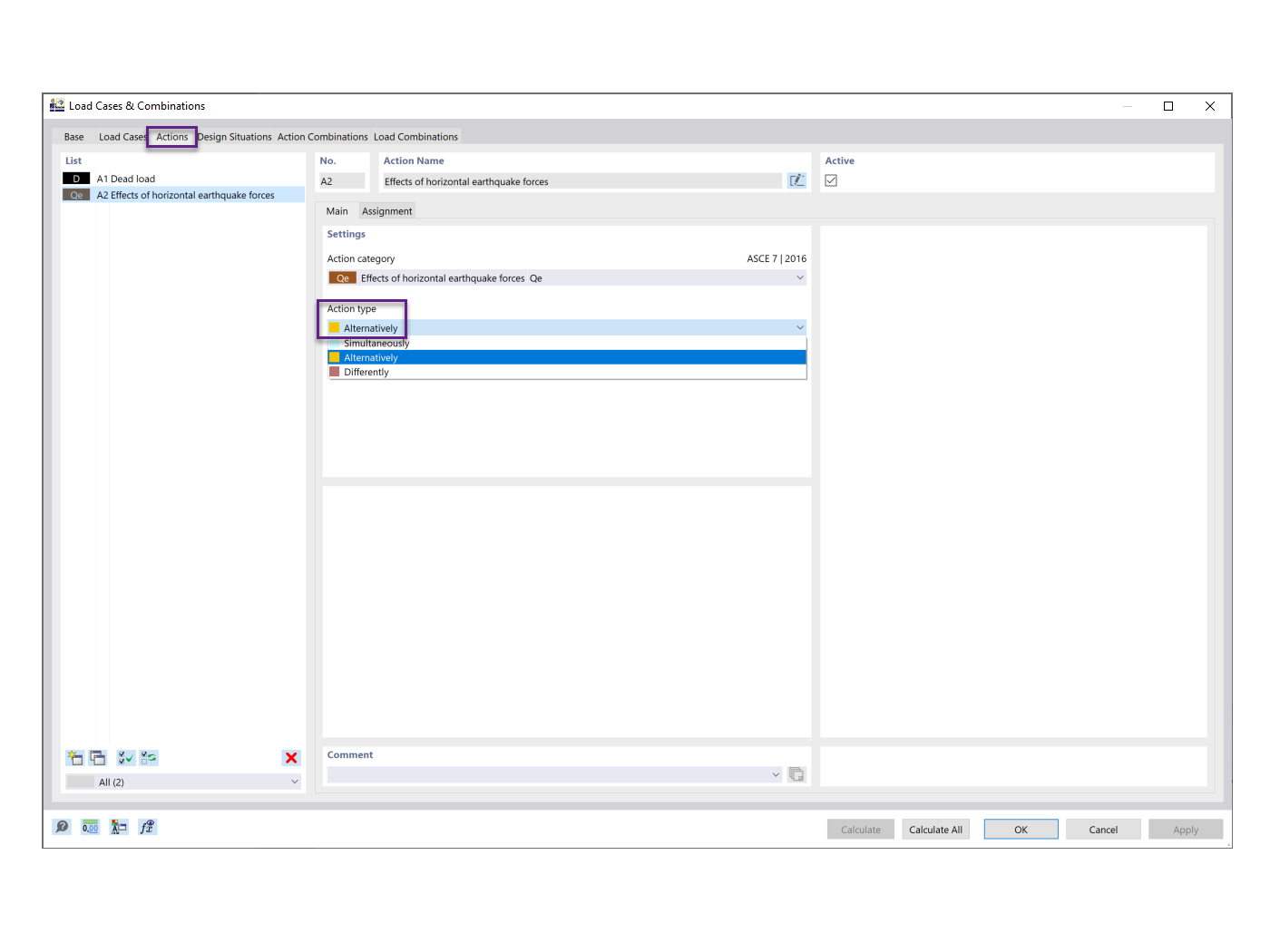Click the Action Name input field
Screen dimensions: 1270x952
581,181
